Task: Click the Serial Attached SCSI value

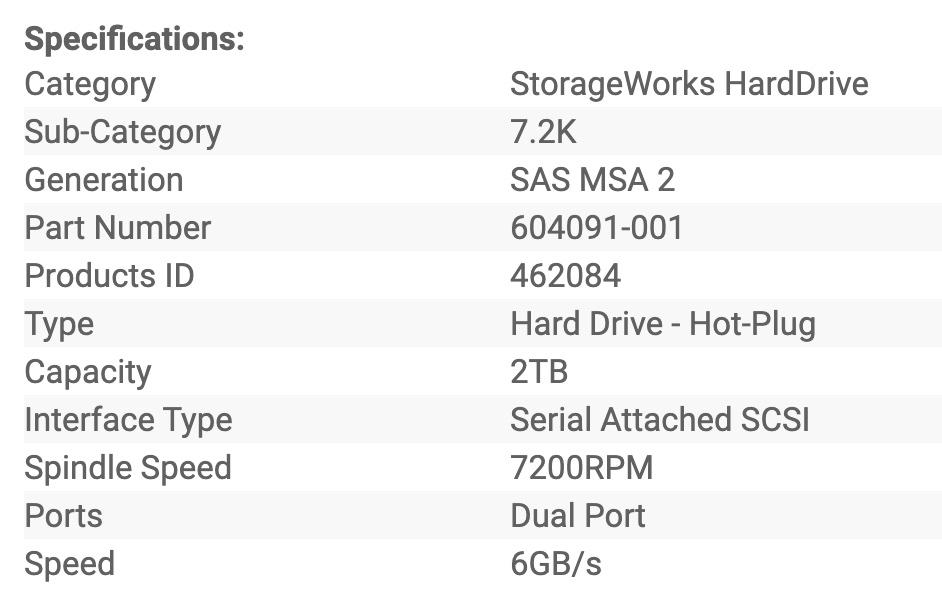Action: click(660, 420)
